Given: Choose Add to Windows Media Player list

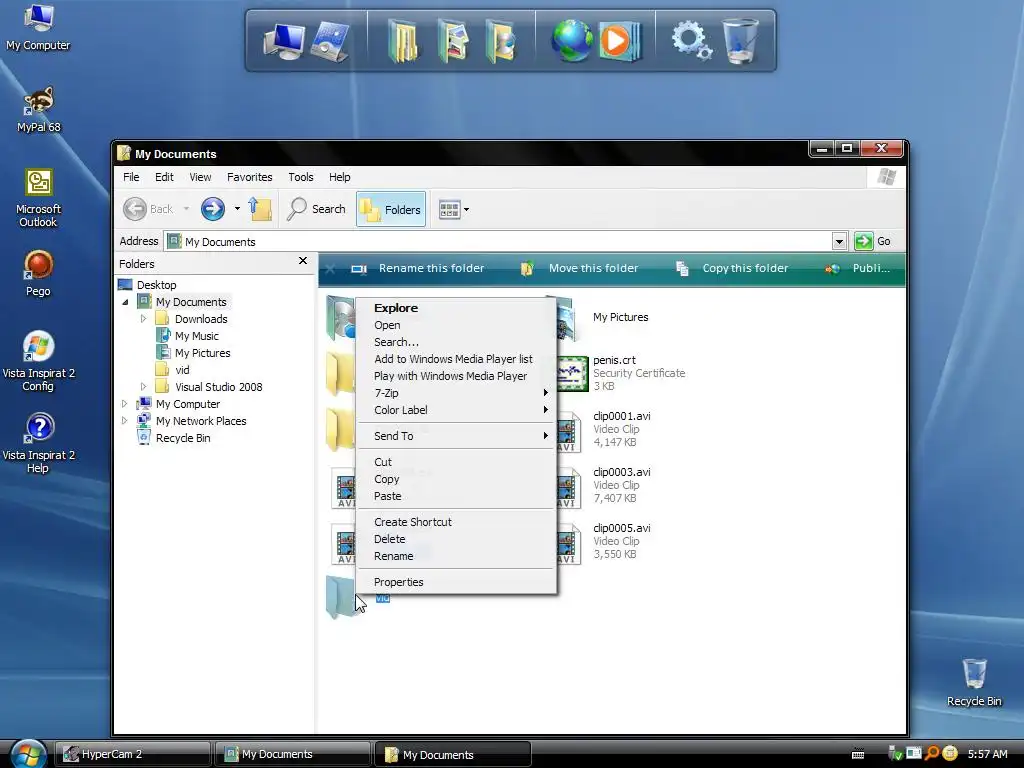Looking at the screenshot, I should pyautogui.click(x=456, y=359).
